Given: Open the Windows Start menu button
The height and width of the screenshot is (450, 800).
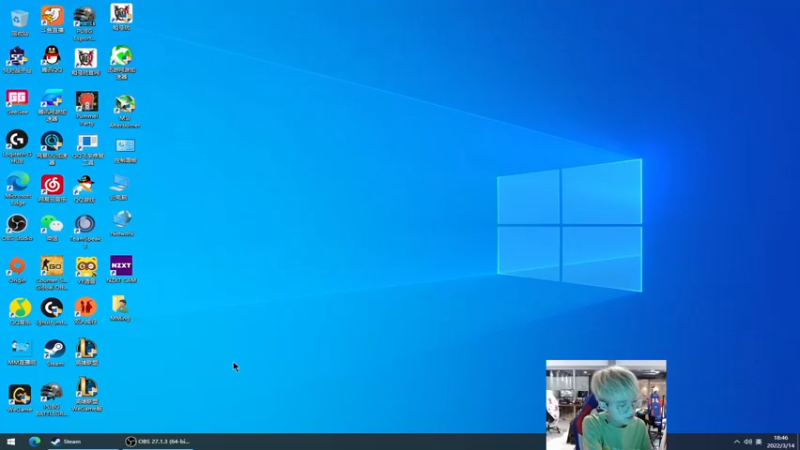Looking at the screenshot, I should (11, 441).
